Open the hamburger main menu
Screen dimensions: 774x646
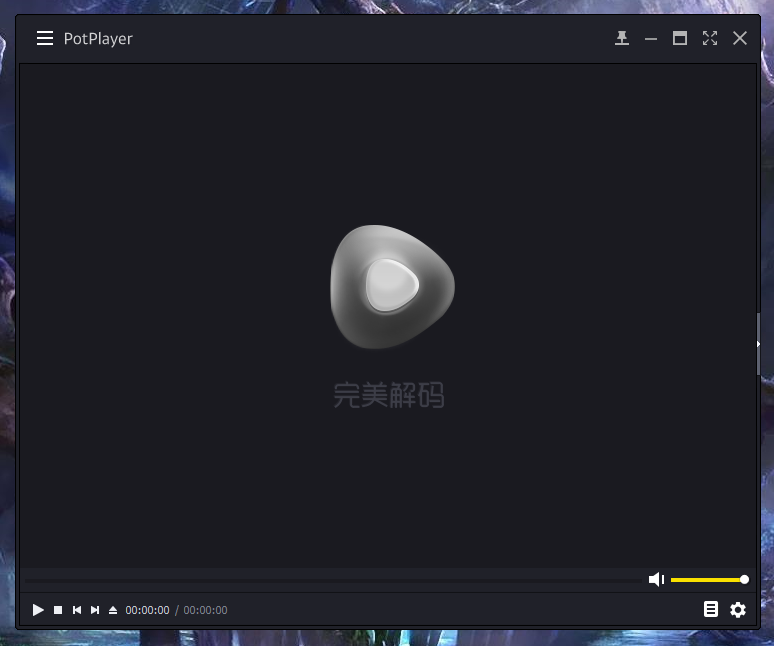coord(45,38)
